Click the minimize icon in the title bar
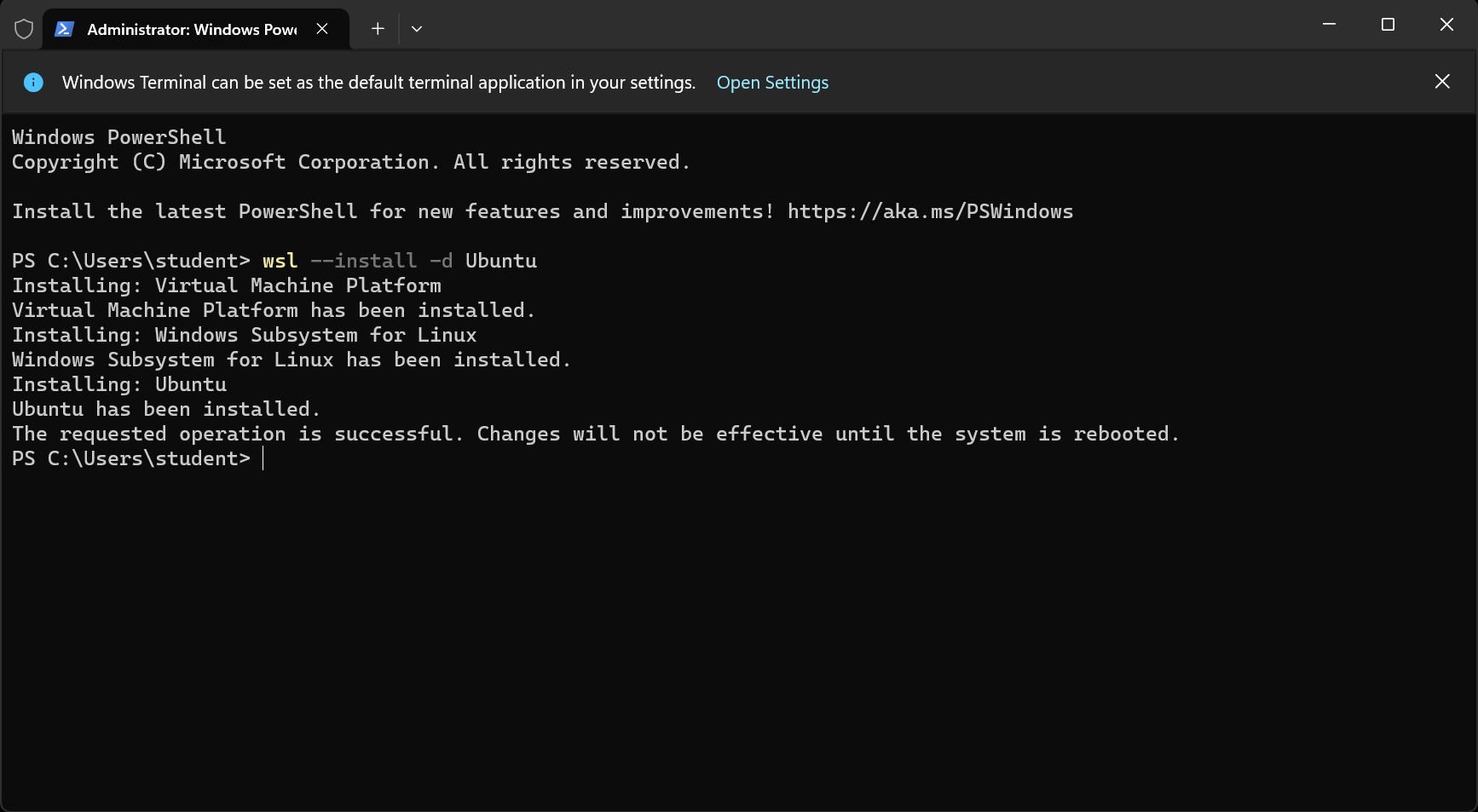Viewport: 1478px width, 812px height. tap(1329, 25)
